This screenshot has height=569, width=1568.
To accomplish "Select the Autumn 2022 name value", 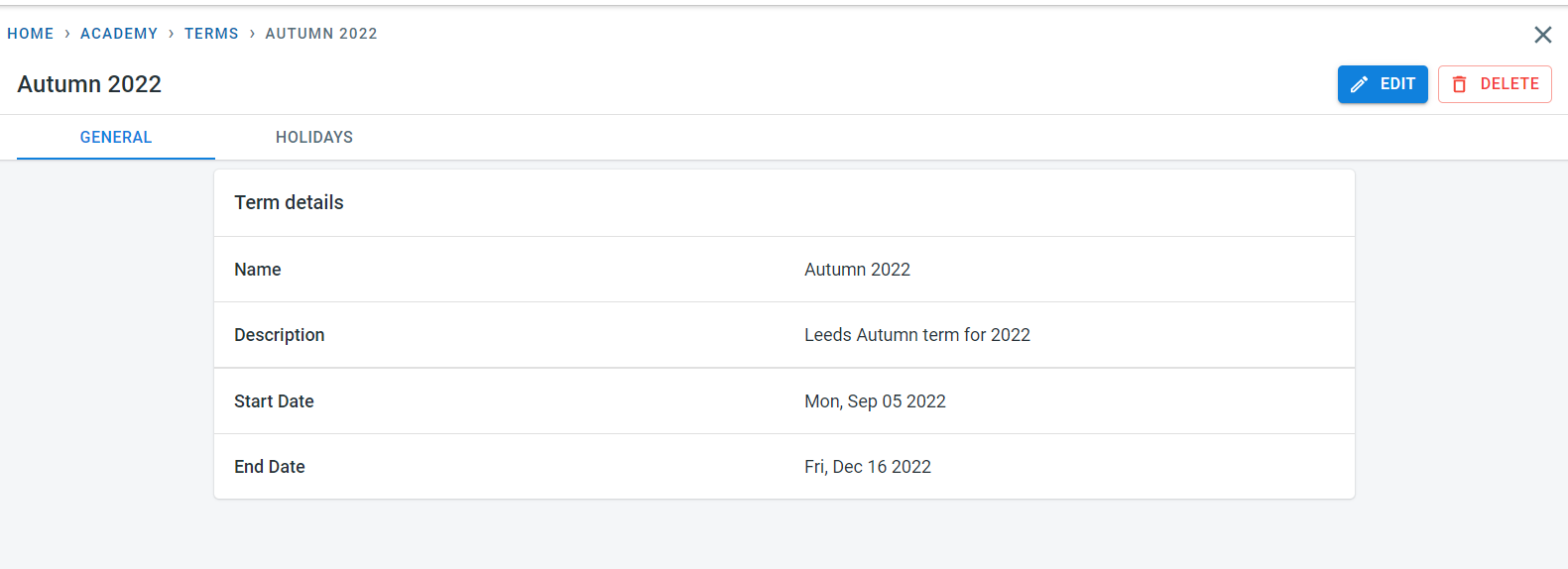I will [857, 270].
